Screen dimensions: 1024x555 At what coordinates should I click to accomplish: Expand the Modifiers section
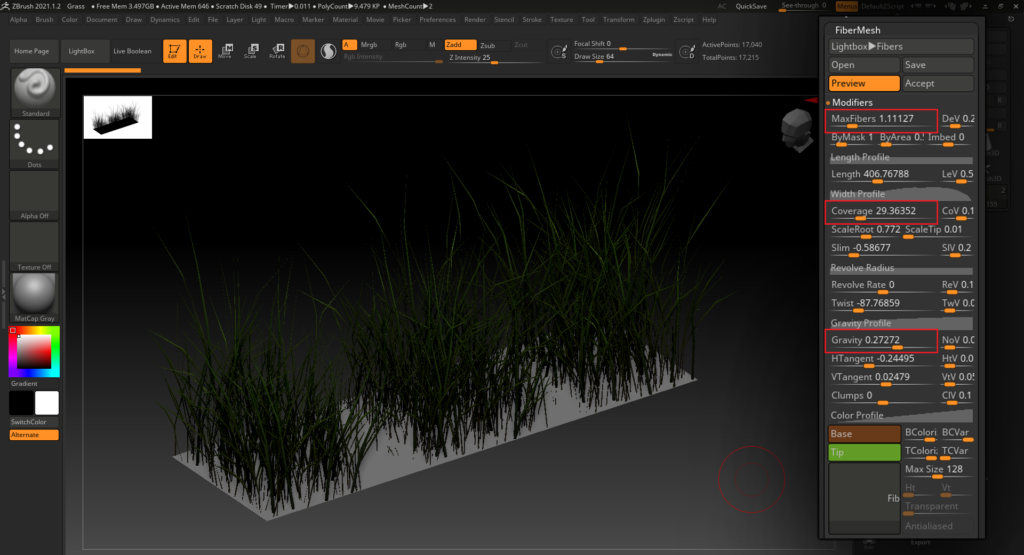[851, 103]
